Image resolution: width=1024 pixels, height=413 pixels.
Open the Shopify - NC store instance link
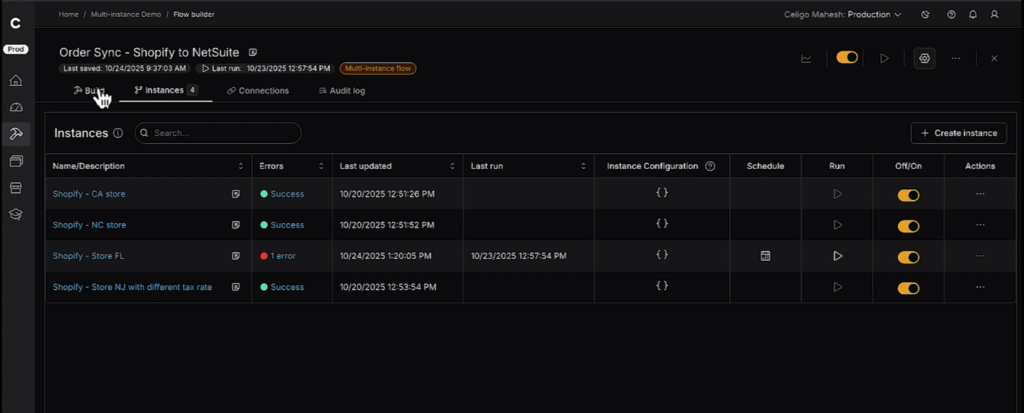(x=89, y=225)
